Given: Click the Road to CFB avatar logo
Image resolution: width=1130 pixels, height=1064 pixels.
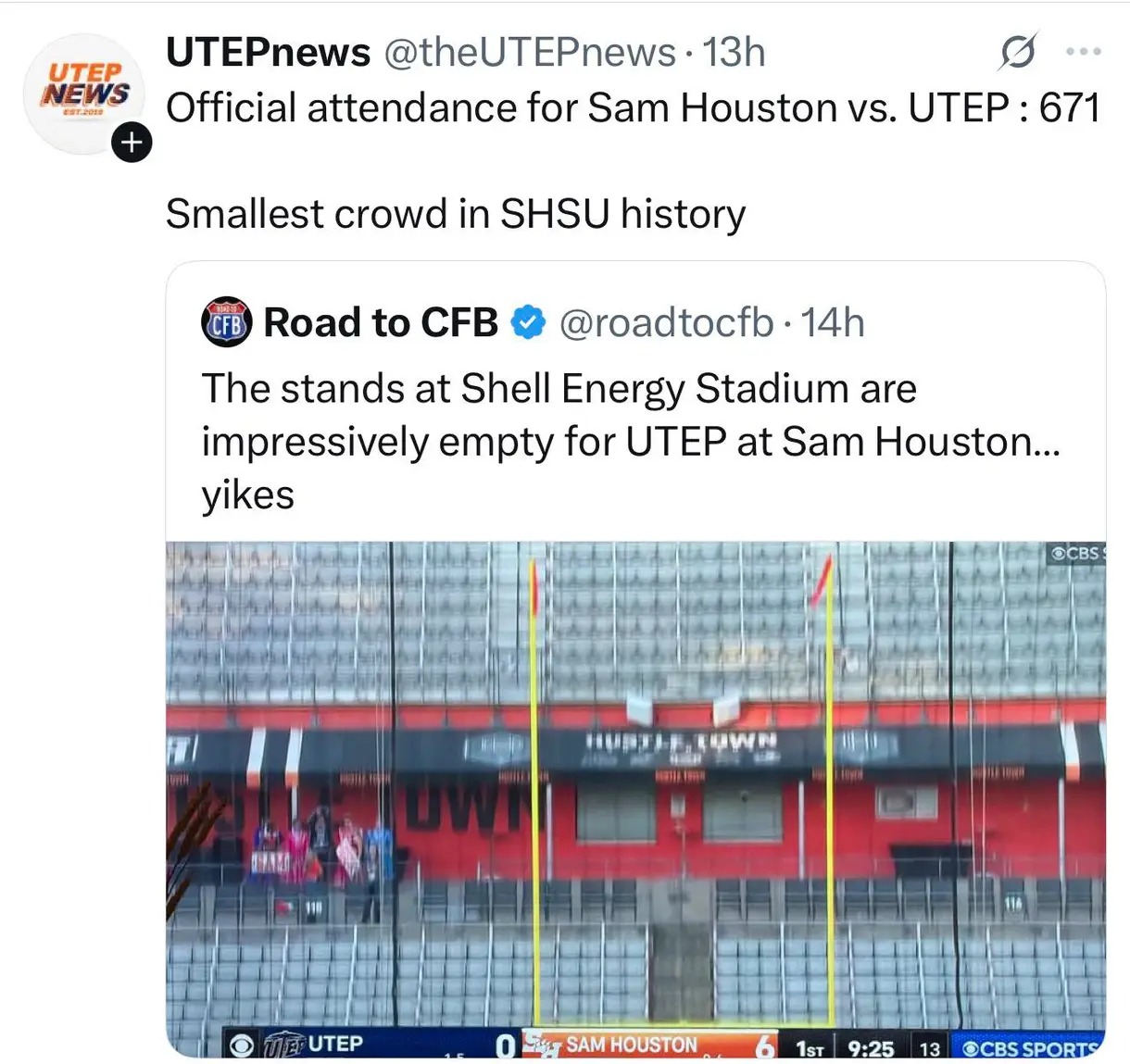Looking at the screenshot, I should point(226,322).
